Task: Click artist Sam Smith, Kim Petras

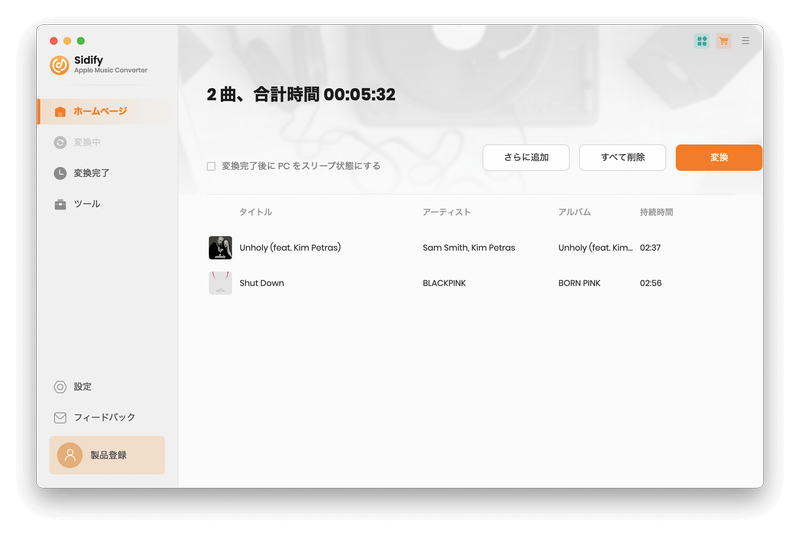Action: coord(469,247)
